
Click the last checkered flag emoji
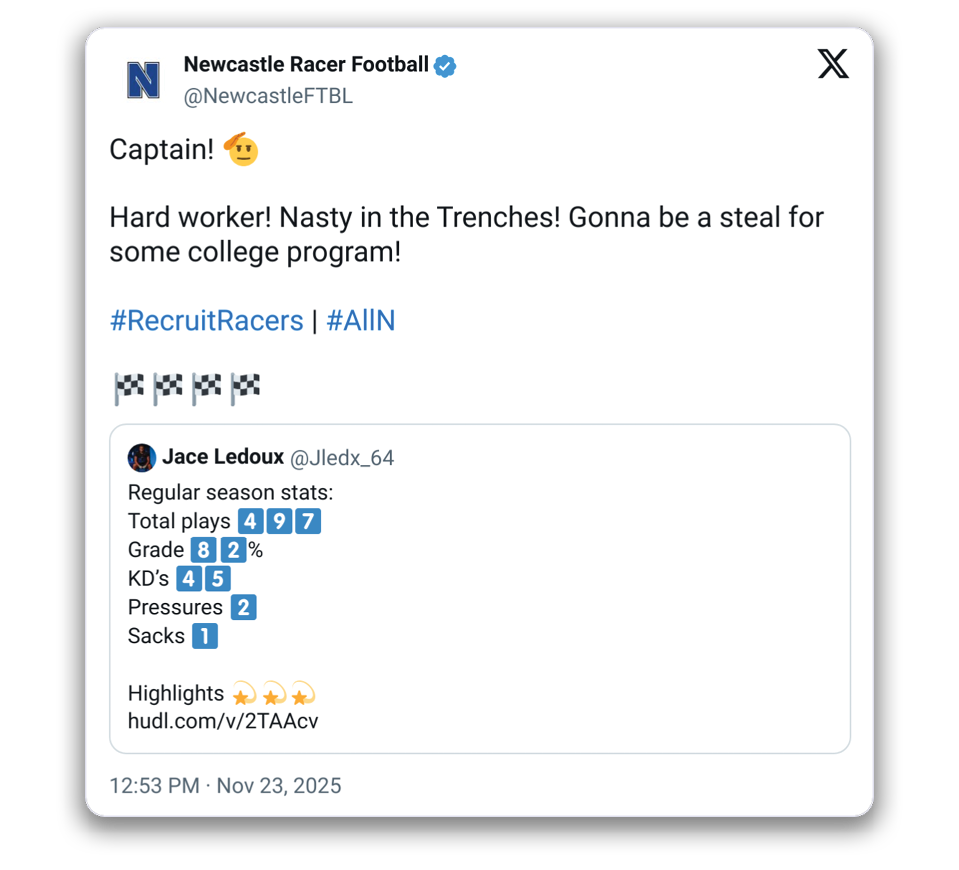click(x=245, y=388)
